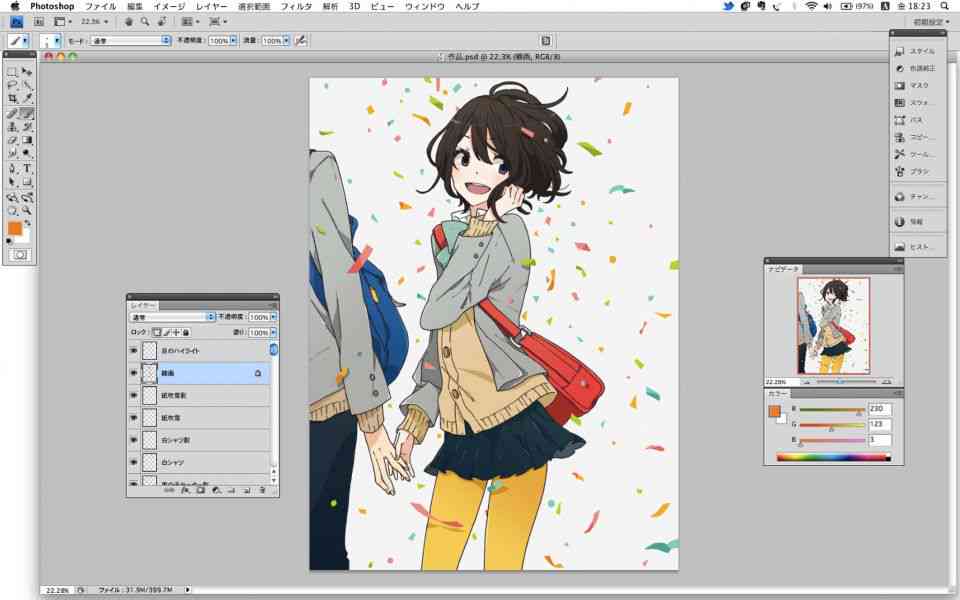Open the フィルタ menu
960x600 pixels.
tap(296, 6)
